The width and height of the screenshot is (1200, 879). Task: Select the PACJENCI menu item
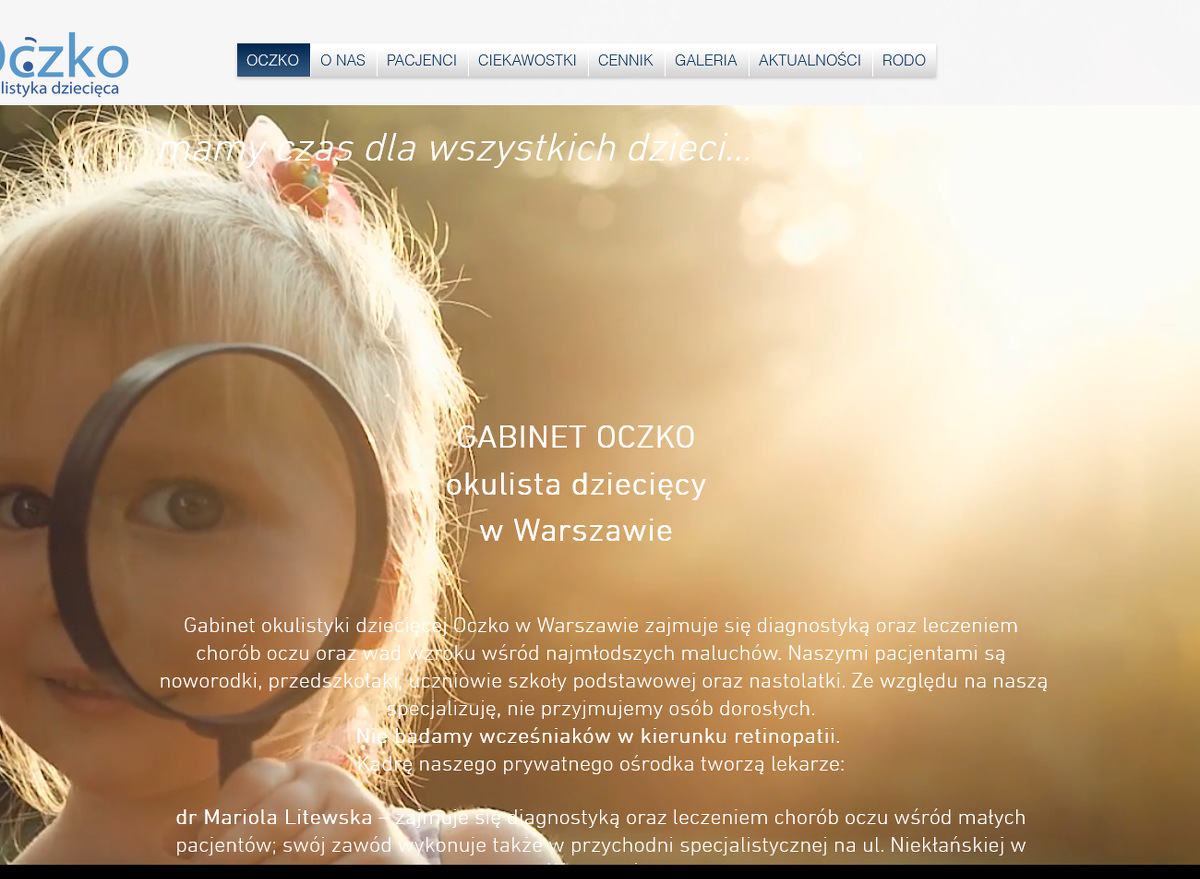point(422,60)
